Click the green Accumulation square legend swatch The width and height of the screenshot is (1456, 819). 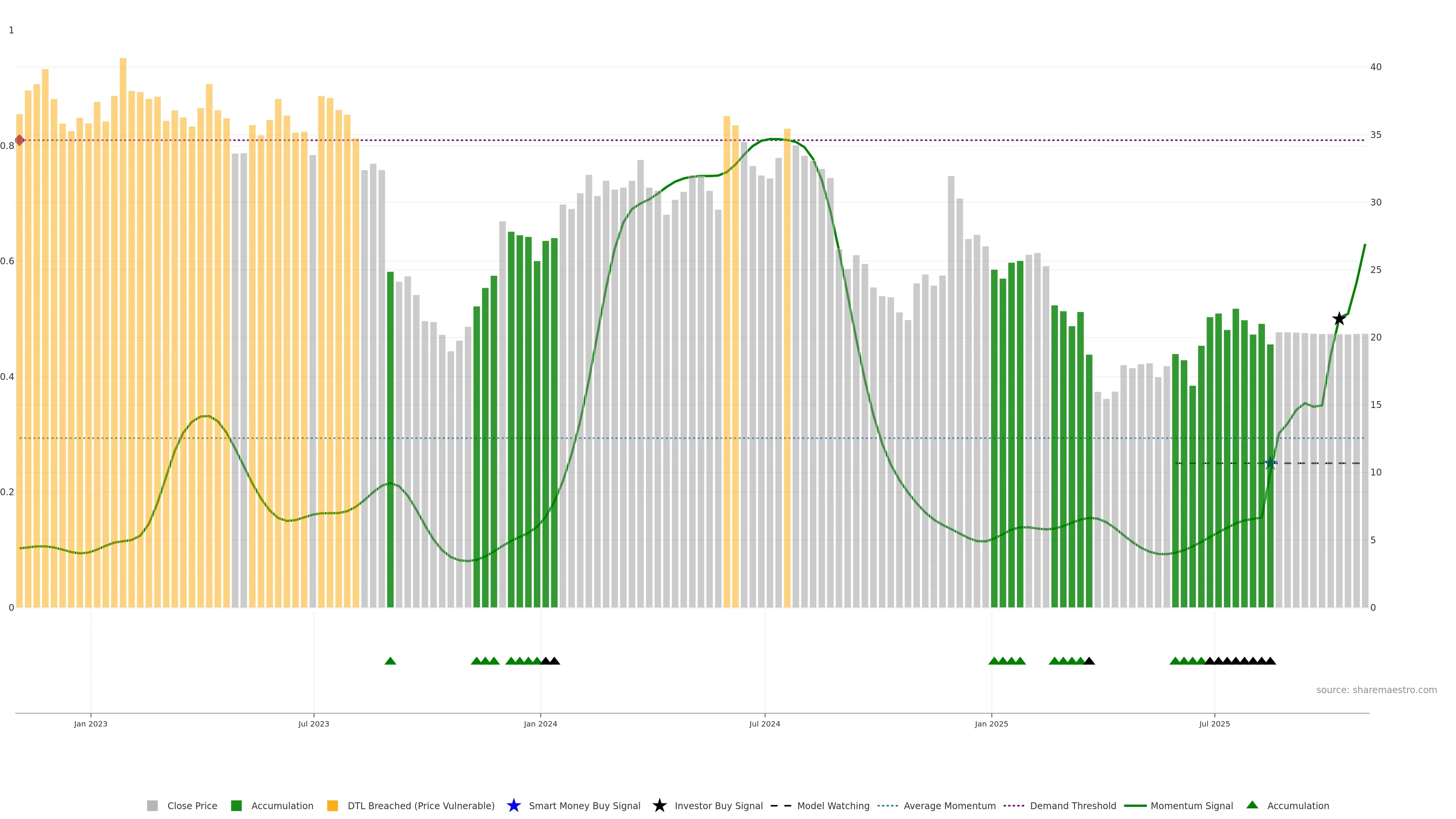[236, 805]
